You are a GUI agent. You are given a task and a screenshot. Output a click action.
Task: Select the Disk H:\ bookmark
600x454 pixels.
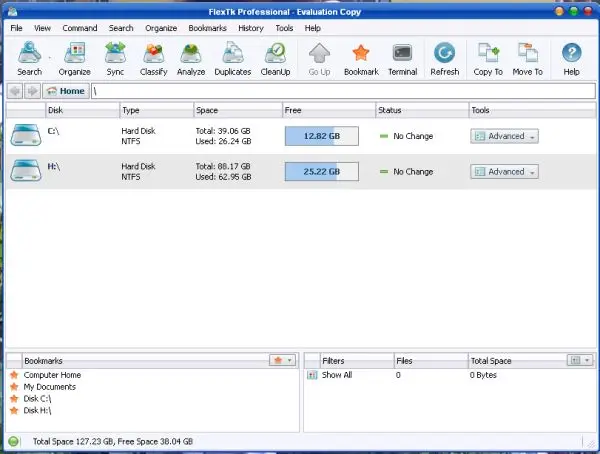pyautogui.click(x=37, y=410)
